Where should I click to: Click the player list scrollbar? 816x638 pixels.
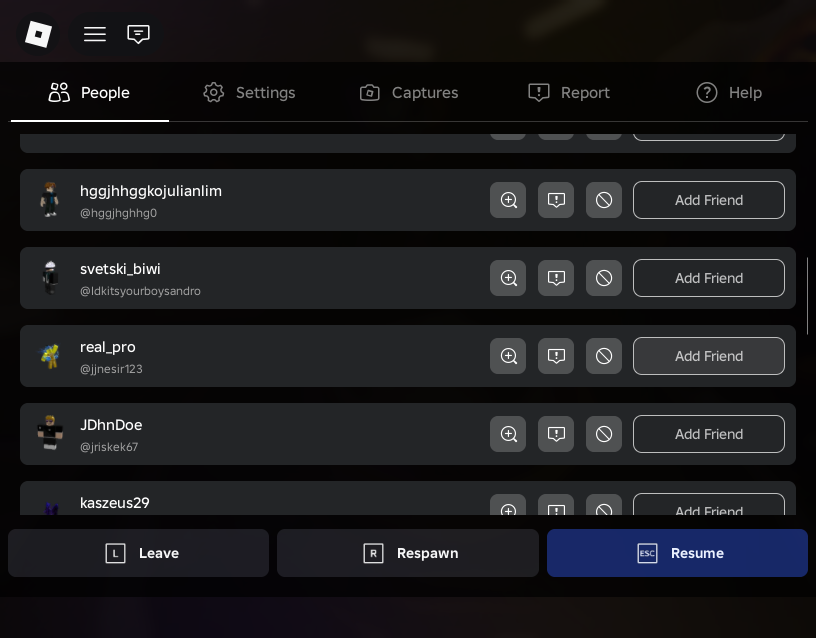point(807,296)
